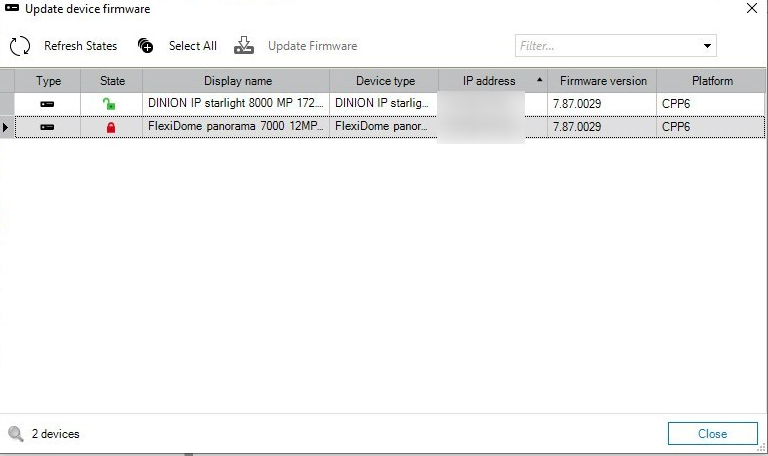Click the Refresh States label

click(x=80, y=46)
